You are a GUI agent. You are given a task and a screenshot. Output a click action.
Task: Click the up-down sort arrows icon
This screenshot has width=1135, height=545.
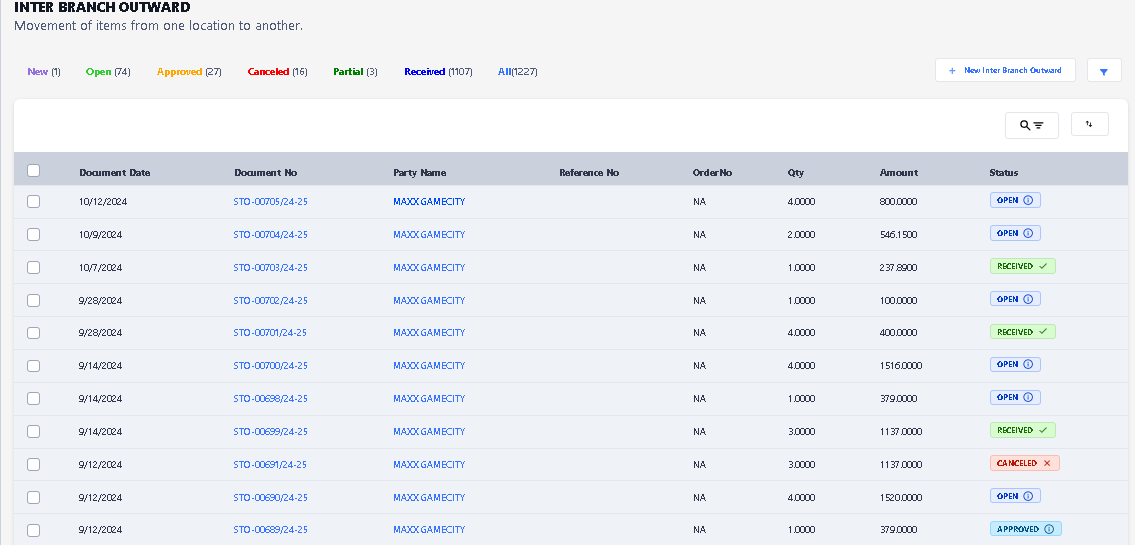click(x=1089, y=124)
